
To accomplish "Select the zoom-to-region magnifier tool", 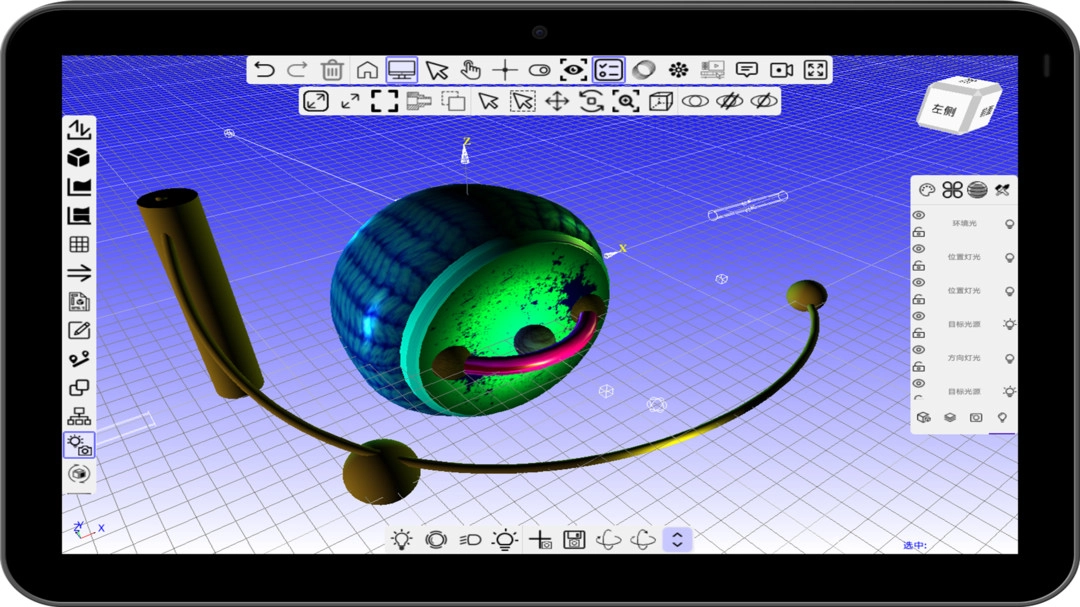I will pos(626,101).
